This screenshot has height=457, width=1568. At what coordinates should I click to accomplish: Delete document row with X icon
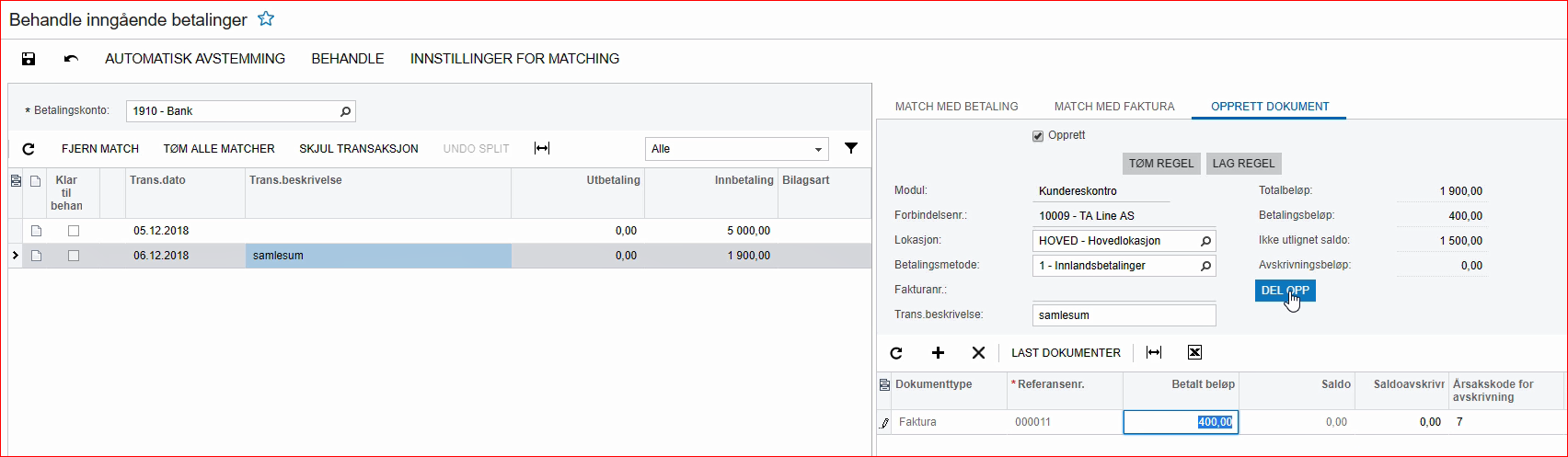978,353
